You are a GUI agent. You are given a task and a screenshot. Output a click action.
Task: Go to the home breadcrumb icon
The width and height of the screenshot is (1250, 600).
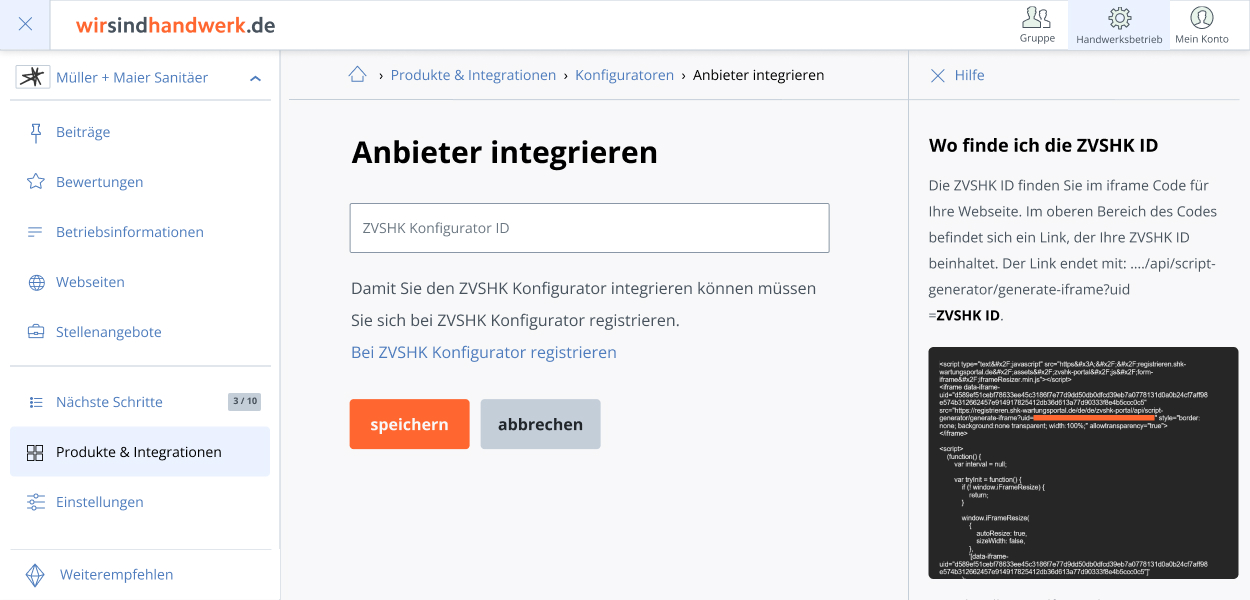click(x=357, y=74)
